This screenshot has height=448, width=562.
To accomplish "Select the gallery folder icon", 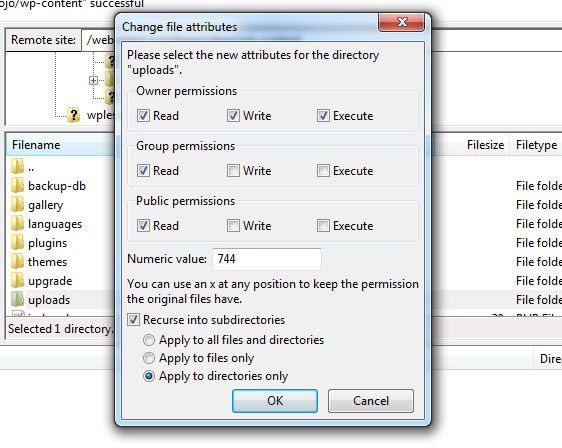I will (x=17, y=205).
